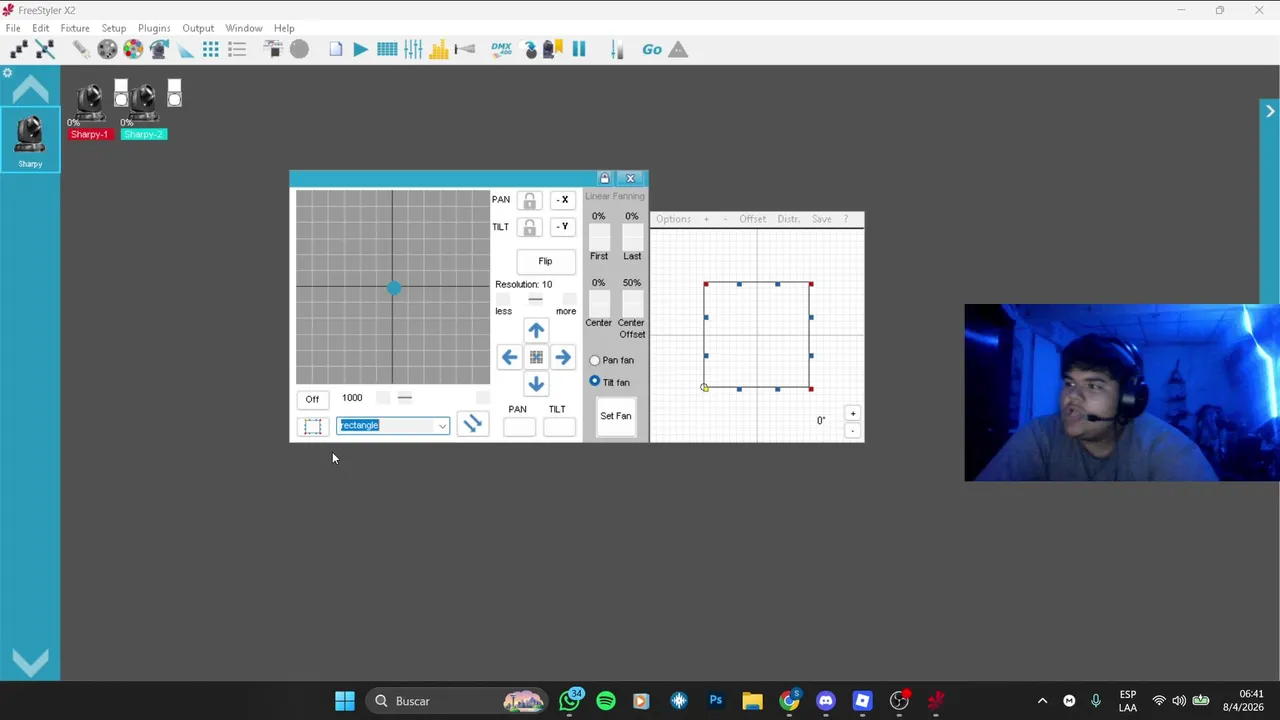The width and height of the screenshot is (1280, 720).
Task: Select the Pan fan radio button
Action: point(595,360)
